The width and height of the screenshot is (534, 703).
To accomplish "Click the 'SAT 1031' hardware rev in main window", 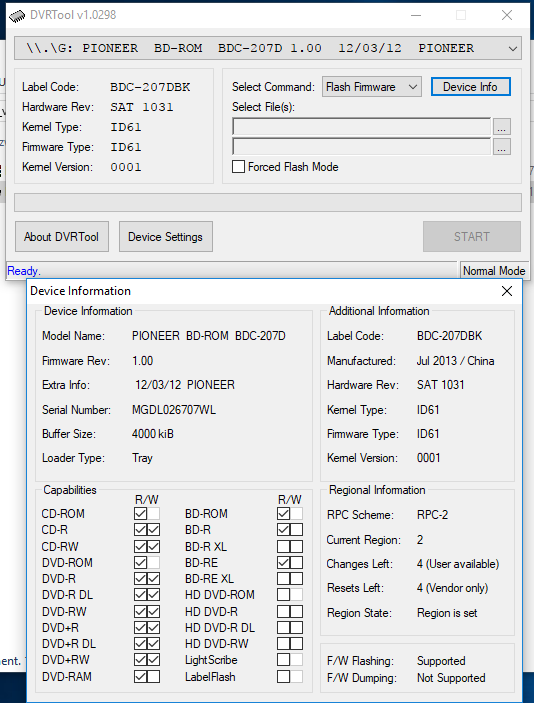I will [x=142, y=107].
